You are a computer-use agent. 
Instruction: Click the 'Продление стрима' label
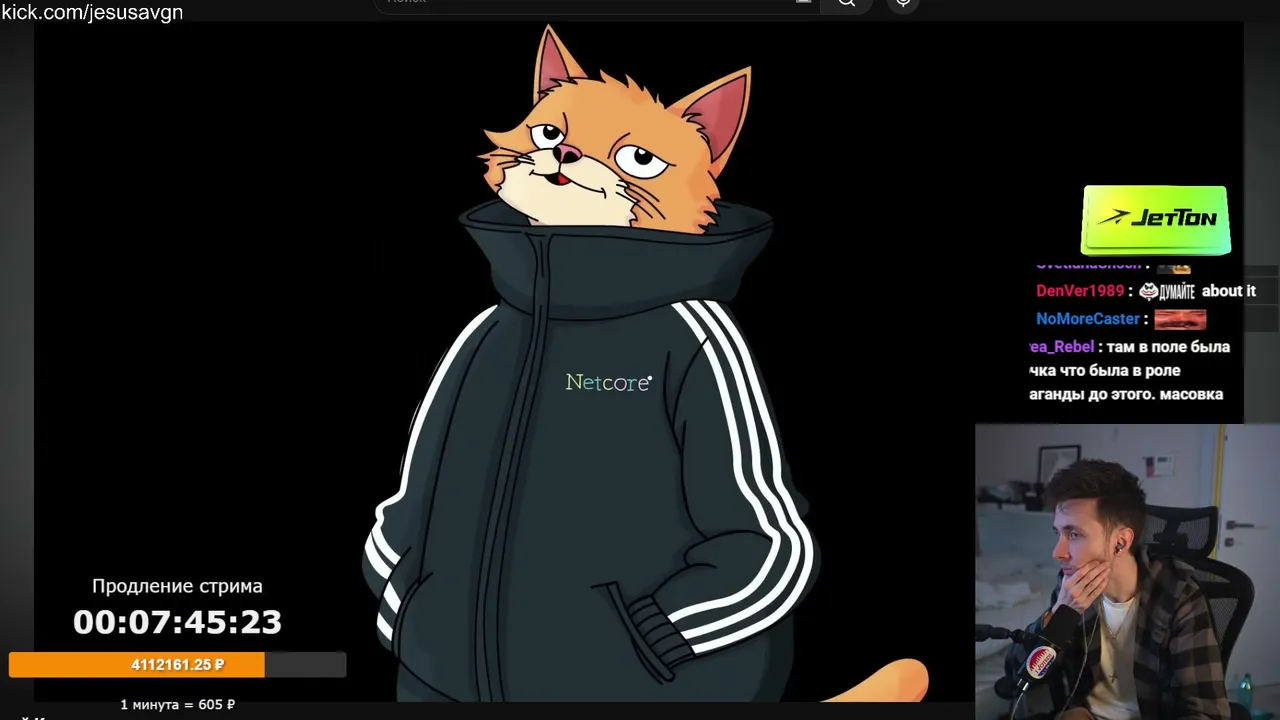point(177,586)
